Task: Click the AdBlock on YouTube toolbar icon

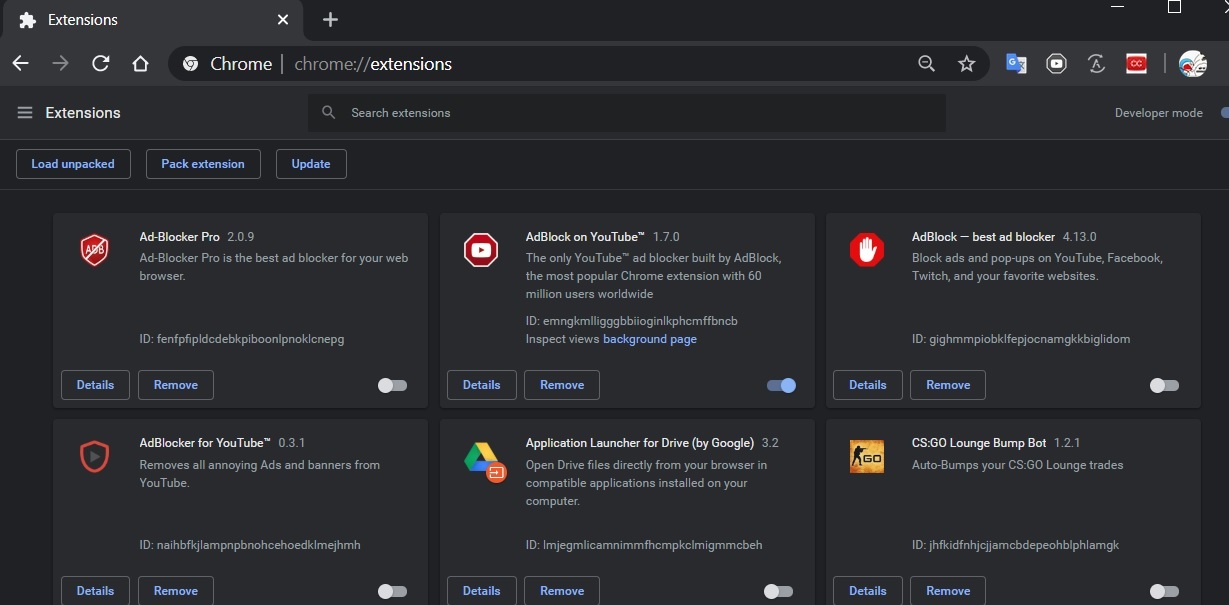Action: coord(1056,64)
